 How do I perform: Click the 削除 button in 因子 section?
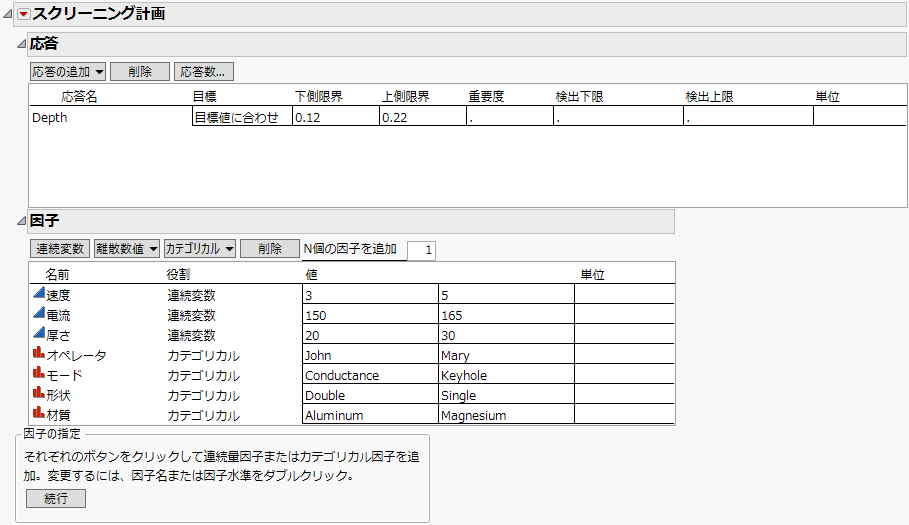270,249
